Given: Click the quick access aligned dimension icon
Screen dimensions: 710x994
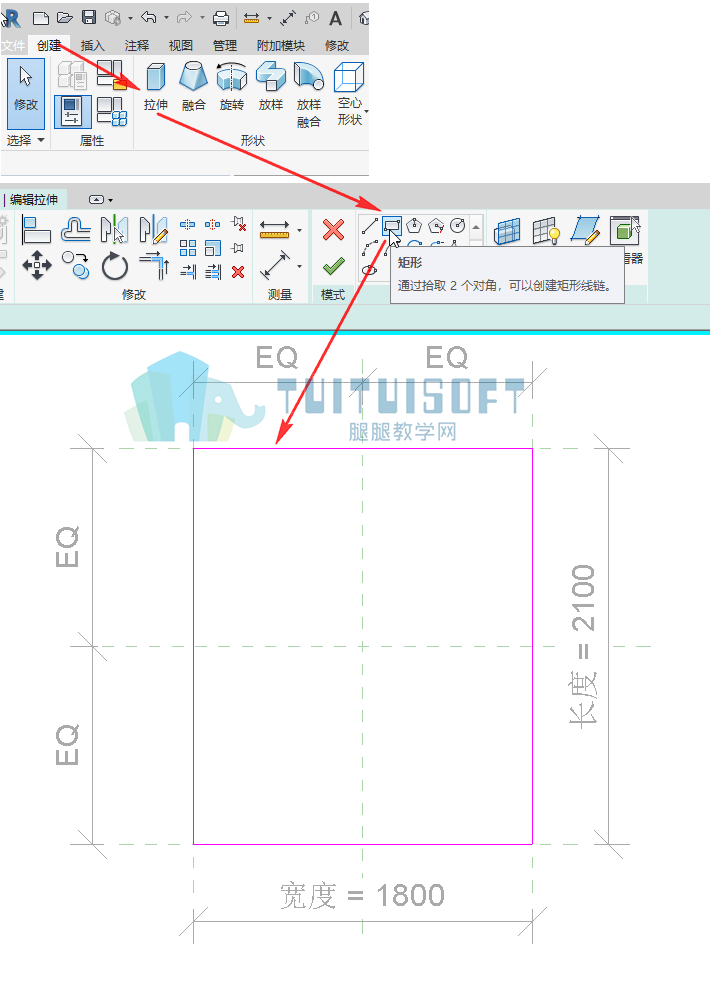Looking at the screenshot, I should click(x=288, y=18).
